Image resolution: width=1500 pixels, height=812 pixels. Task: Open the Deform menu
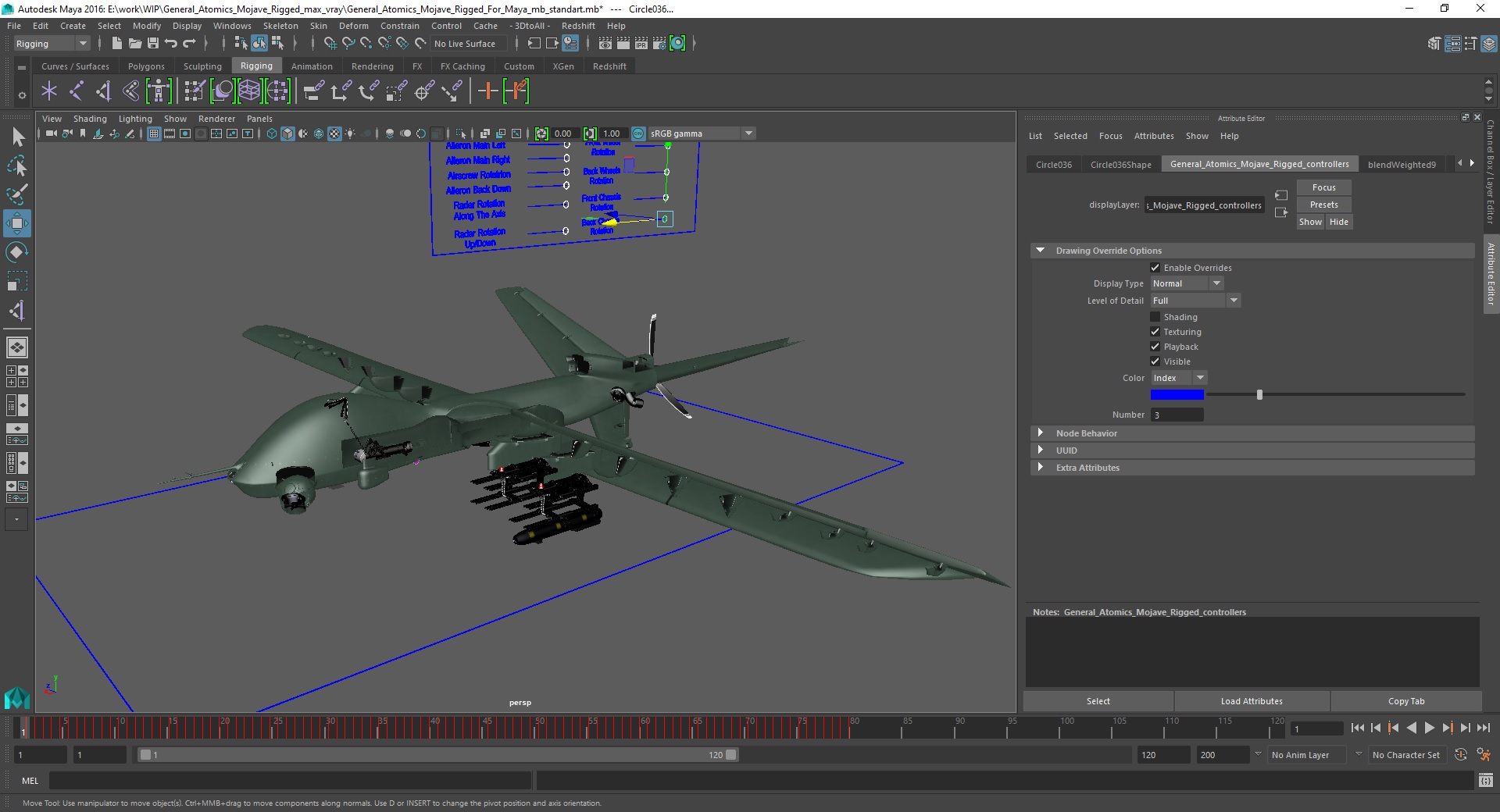[x=353, y=26]
